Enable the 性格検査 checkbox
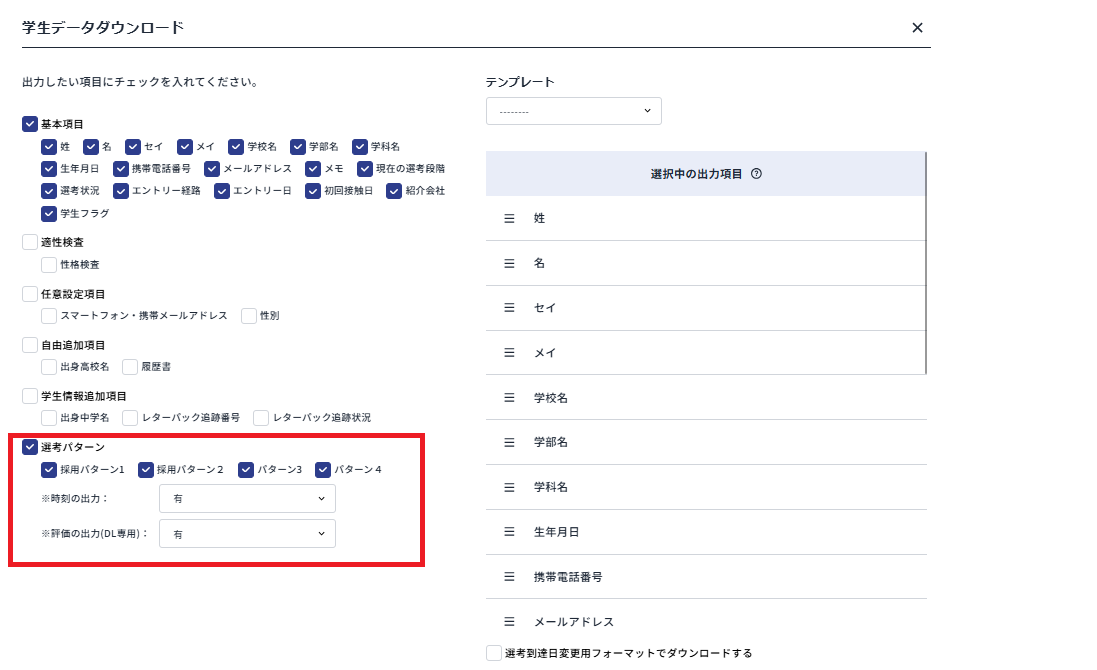 coord(49,265)
